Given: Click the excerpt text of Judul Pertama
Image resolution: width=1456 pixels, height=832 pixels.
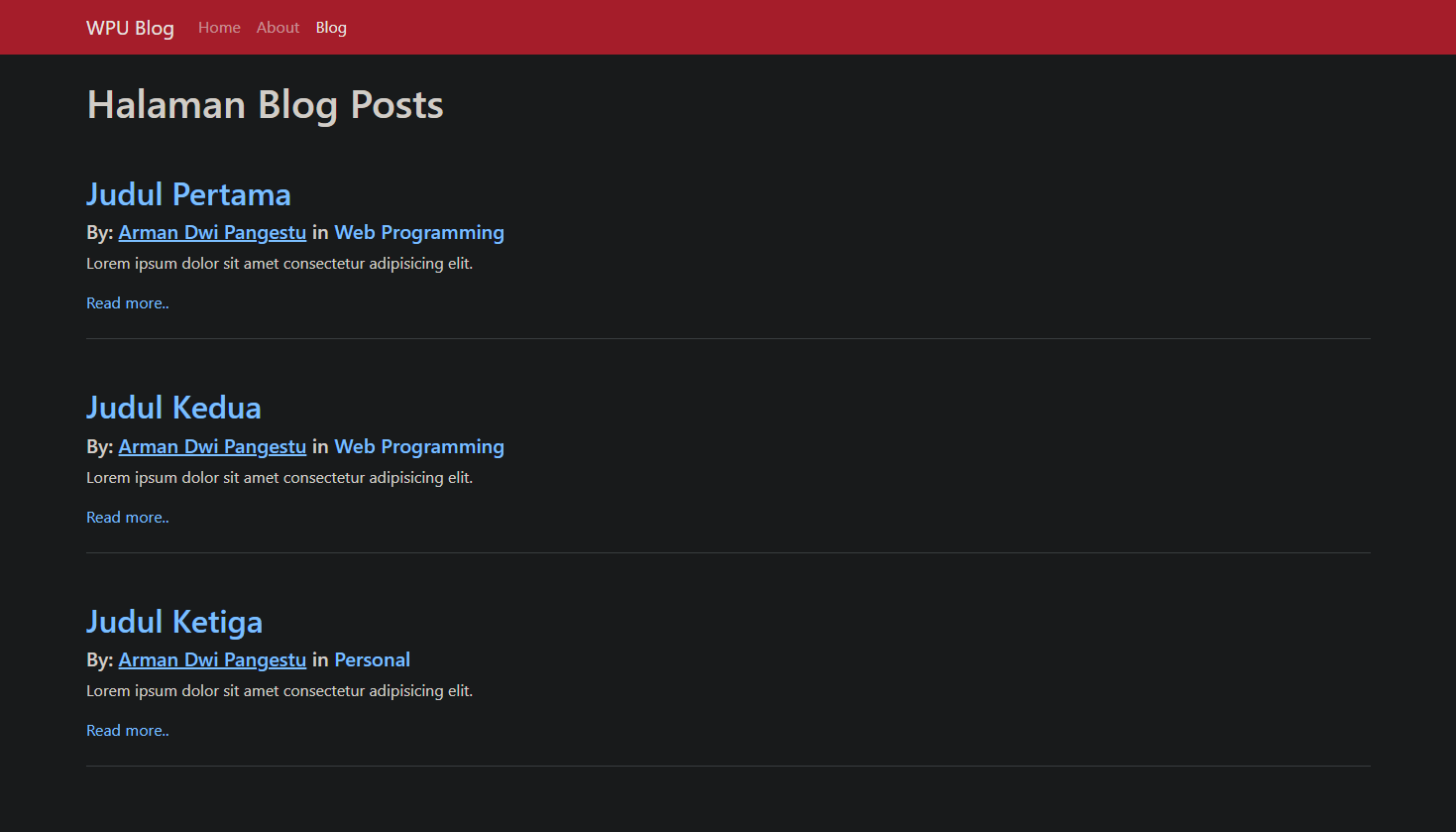Looking at the screenshot, I should click(x=280, y=263).
